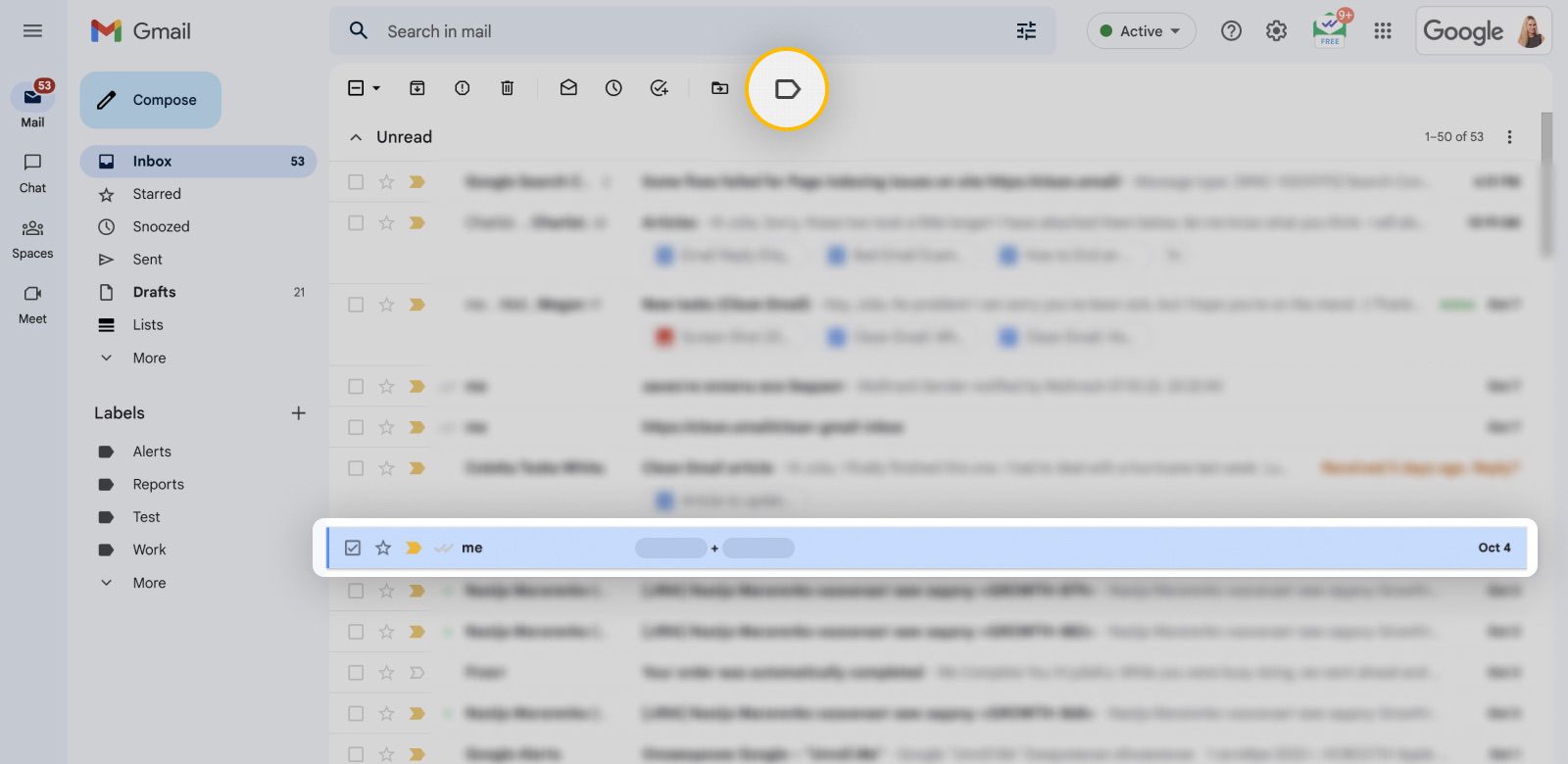This screenshot has height=764, width=1568.
Task: Toggle the hollow importance marker row
Action: (x=416, y=673)
